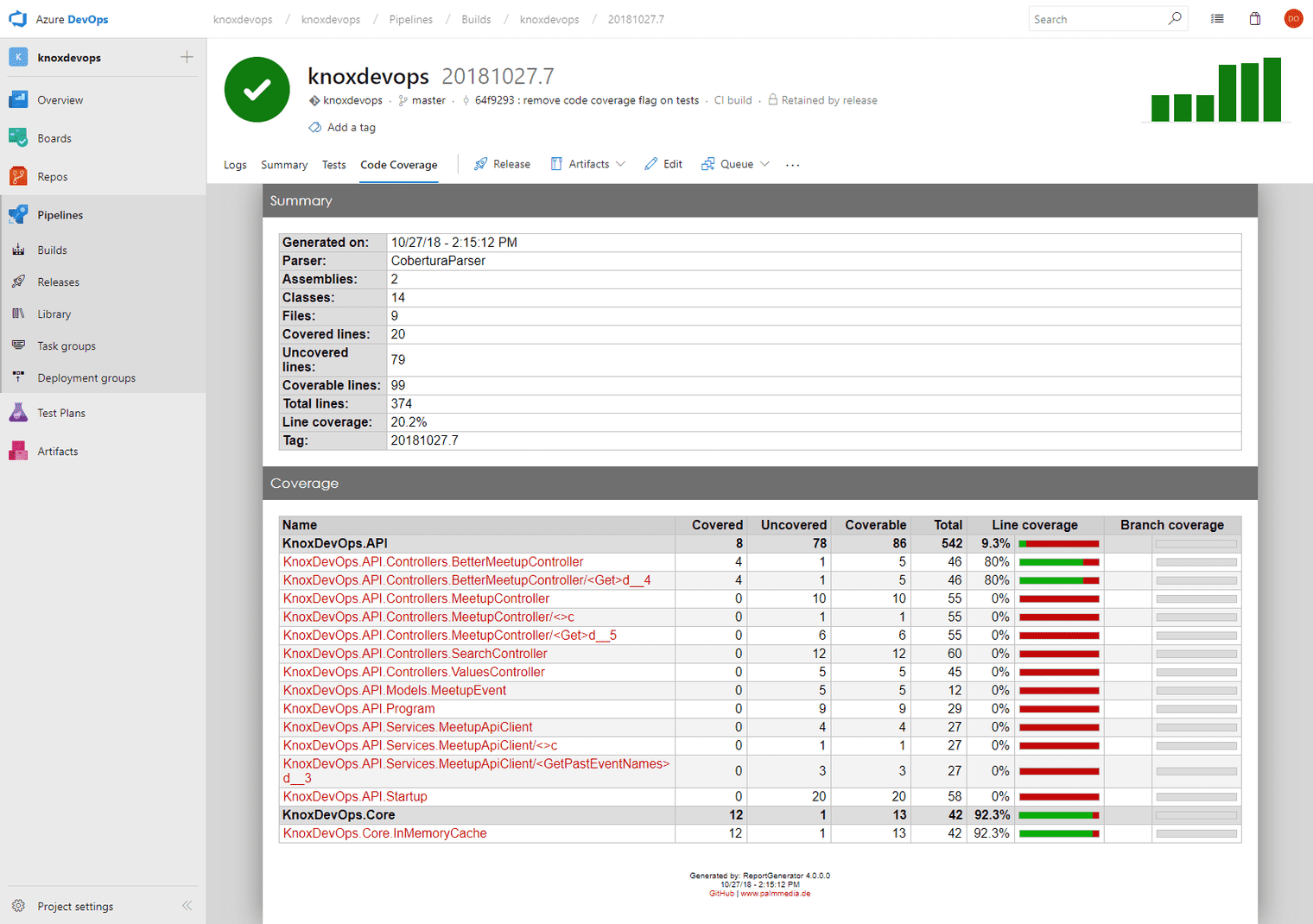
Task: Open the user avatar in header
Action: (1293, 19)
